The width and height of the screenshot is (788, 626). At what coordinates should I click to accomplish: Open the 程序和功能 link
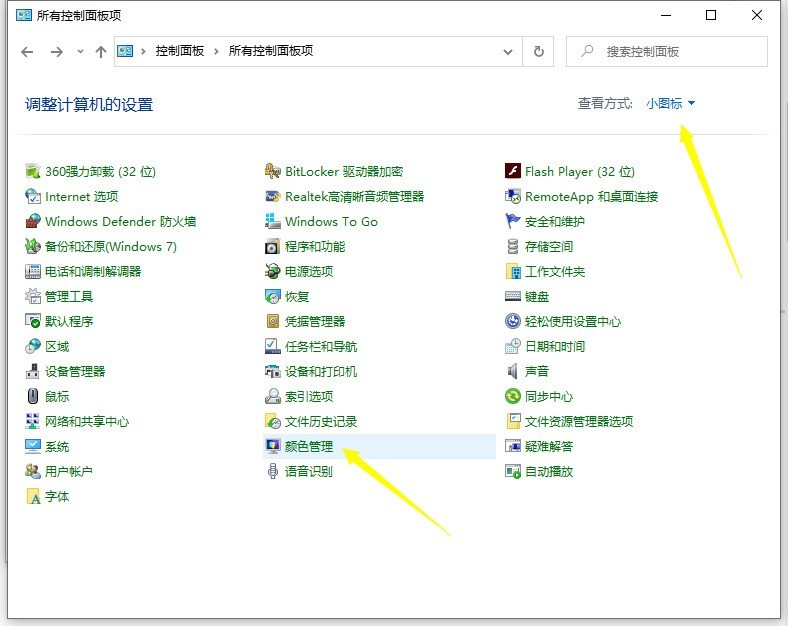[x=315, y=247]
